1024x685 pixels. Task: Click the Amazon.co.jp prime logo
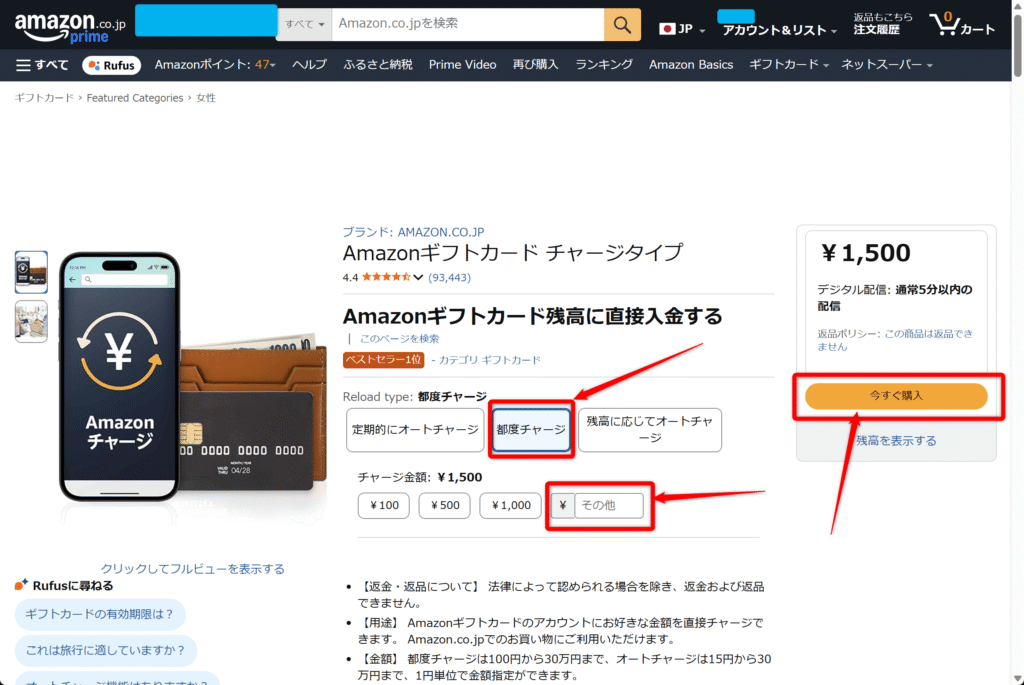click(70, 27)
